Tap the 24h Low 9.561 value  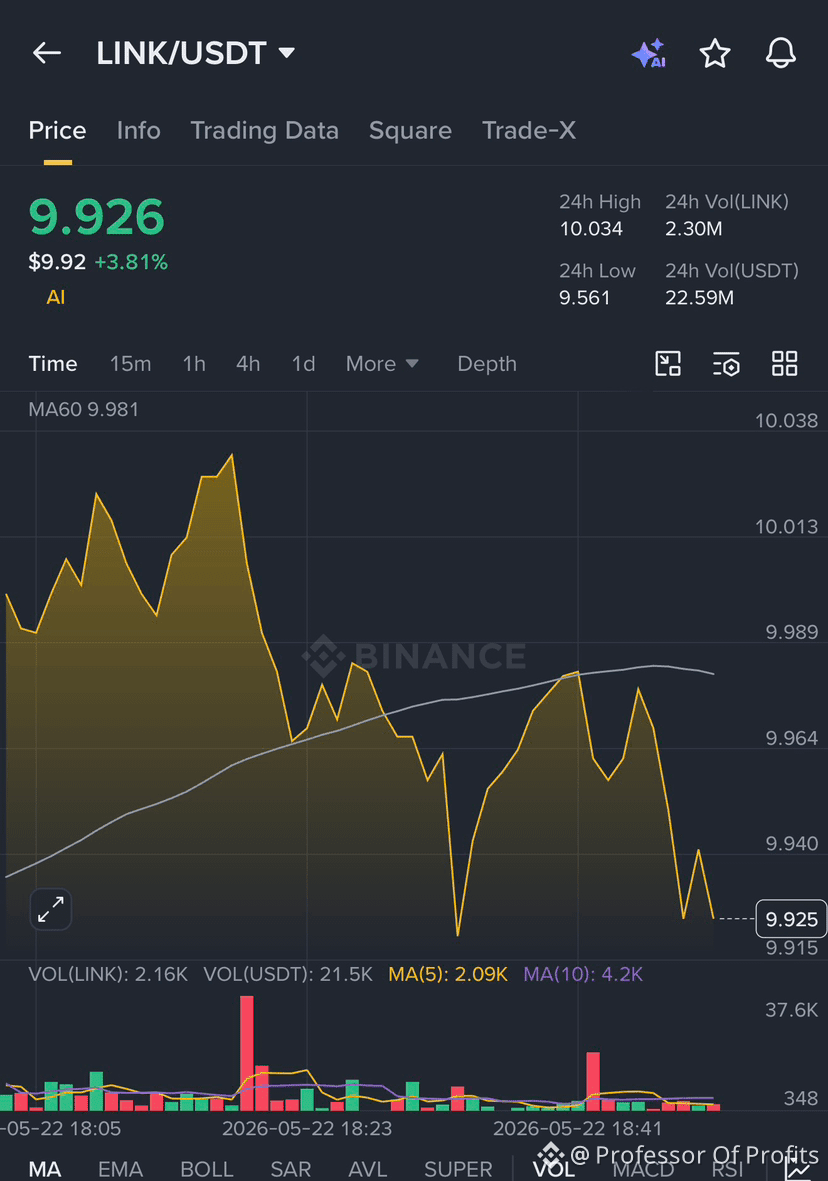click(x=585, y=298)
